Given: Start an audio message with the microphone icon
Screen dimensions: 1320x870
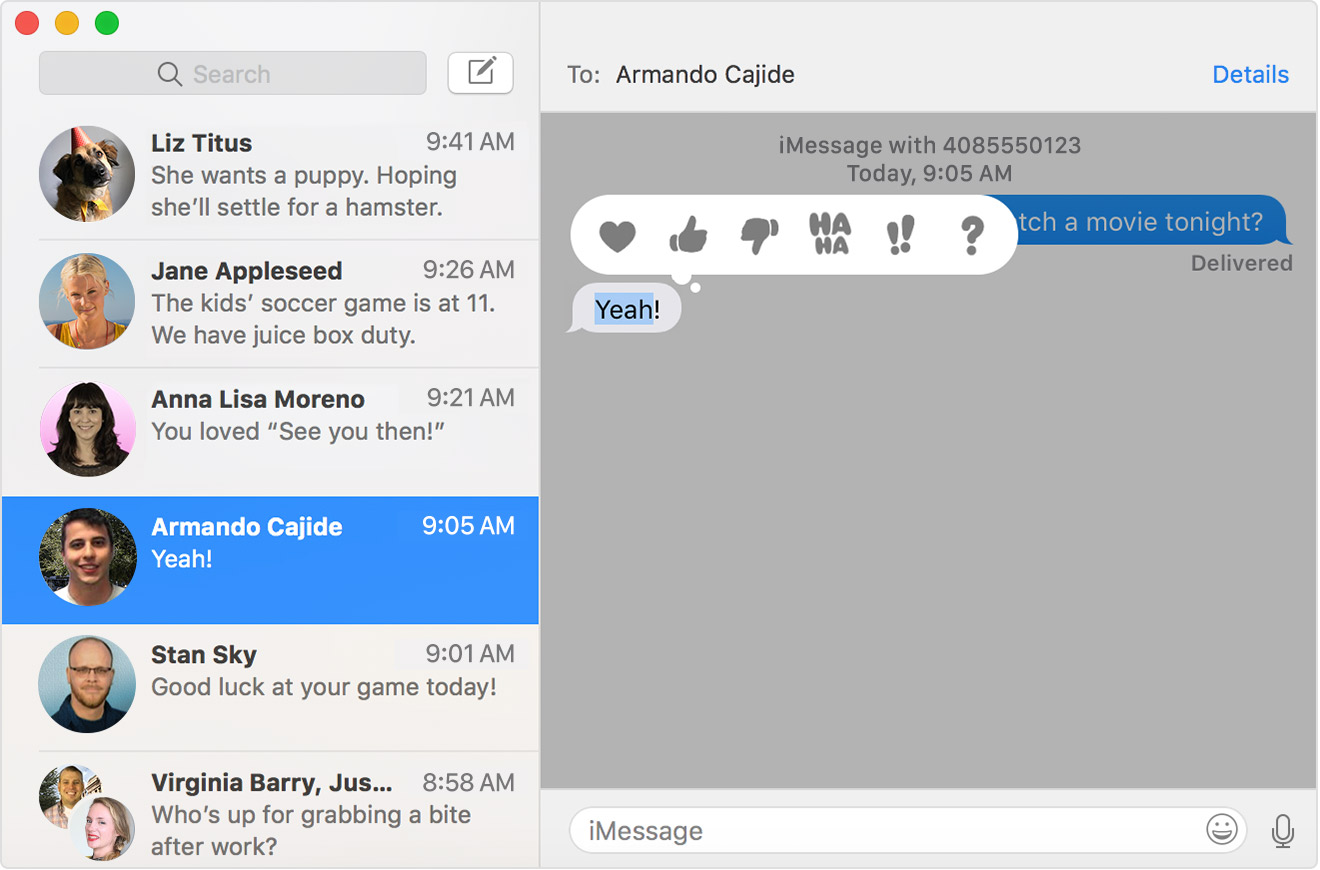Looking at the screenshot, I should click(1283, 830).
